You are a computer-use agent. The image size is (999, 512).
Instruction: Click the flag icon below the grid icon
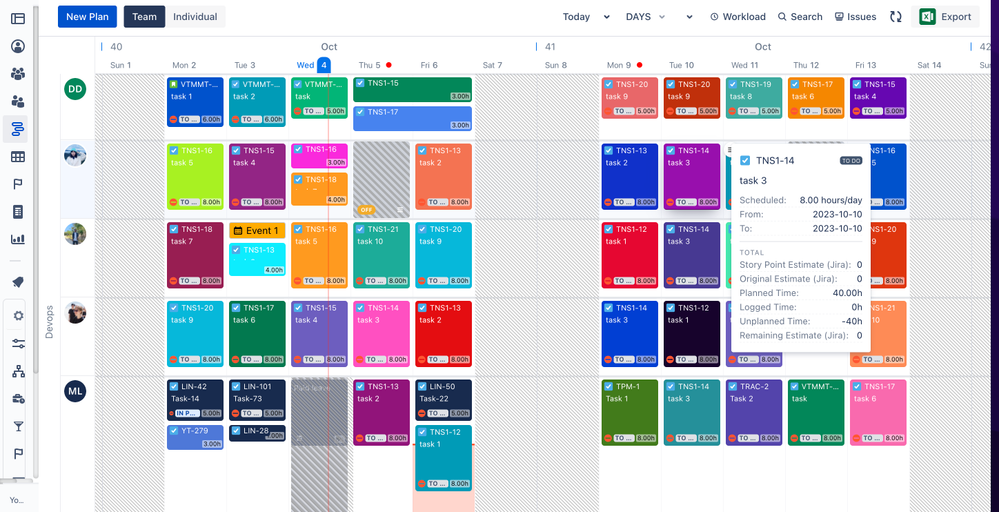point(18,185)
